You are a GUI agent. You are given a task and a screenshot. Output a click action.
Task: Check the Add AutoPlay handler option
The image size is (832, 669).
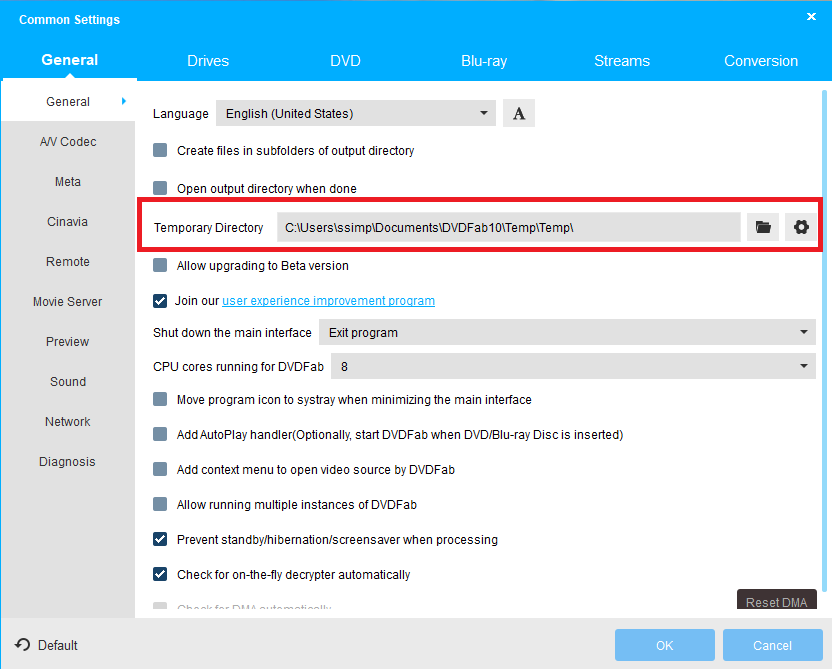[x=160, y=434]
